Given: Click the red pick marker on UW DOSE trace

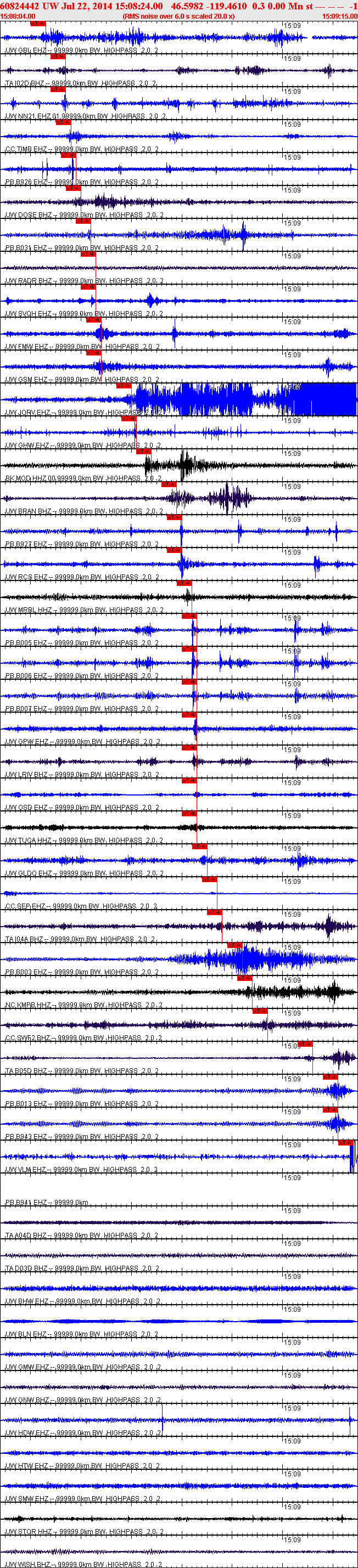Looking at the screenshot, I should (x=73, y=188).
